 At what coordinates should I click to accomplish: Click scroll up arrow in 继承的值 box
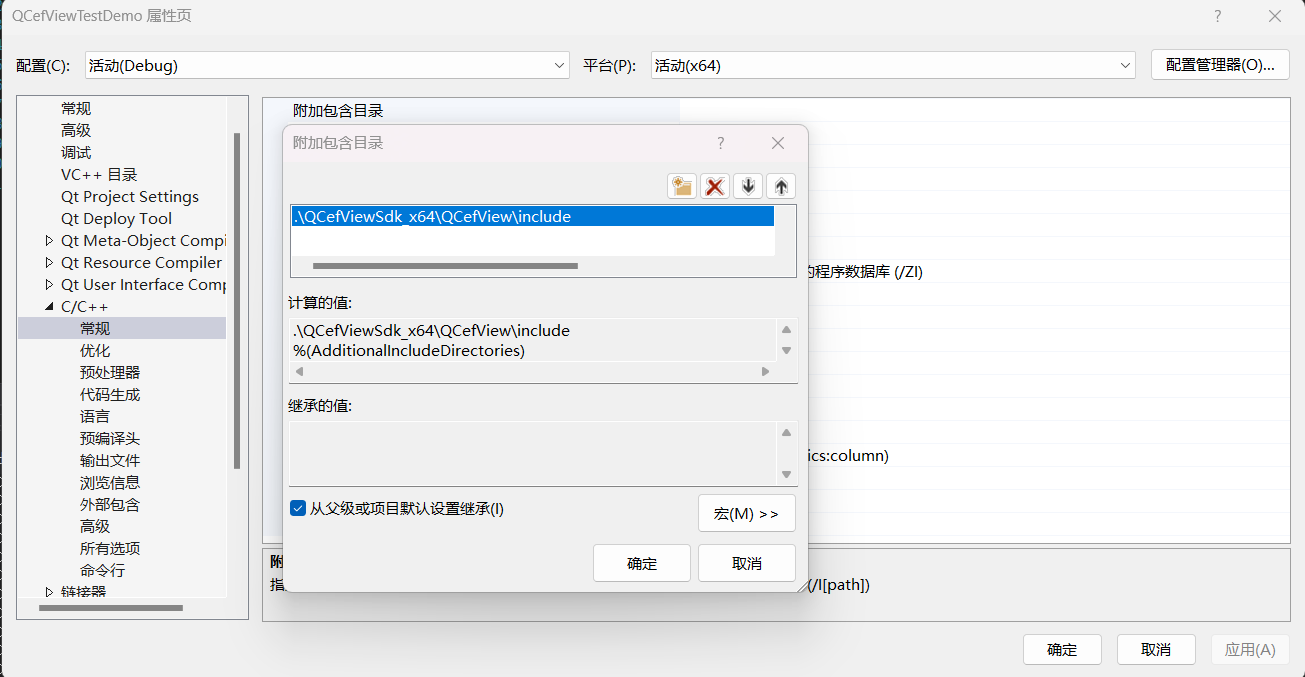786,433
